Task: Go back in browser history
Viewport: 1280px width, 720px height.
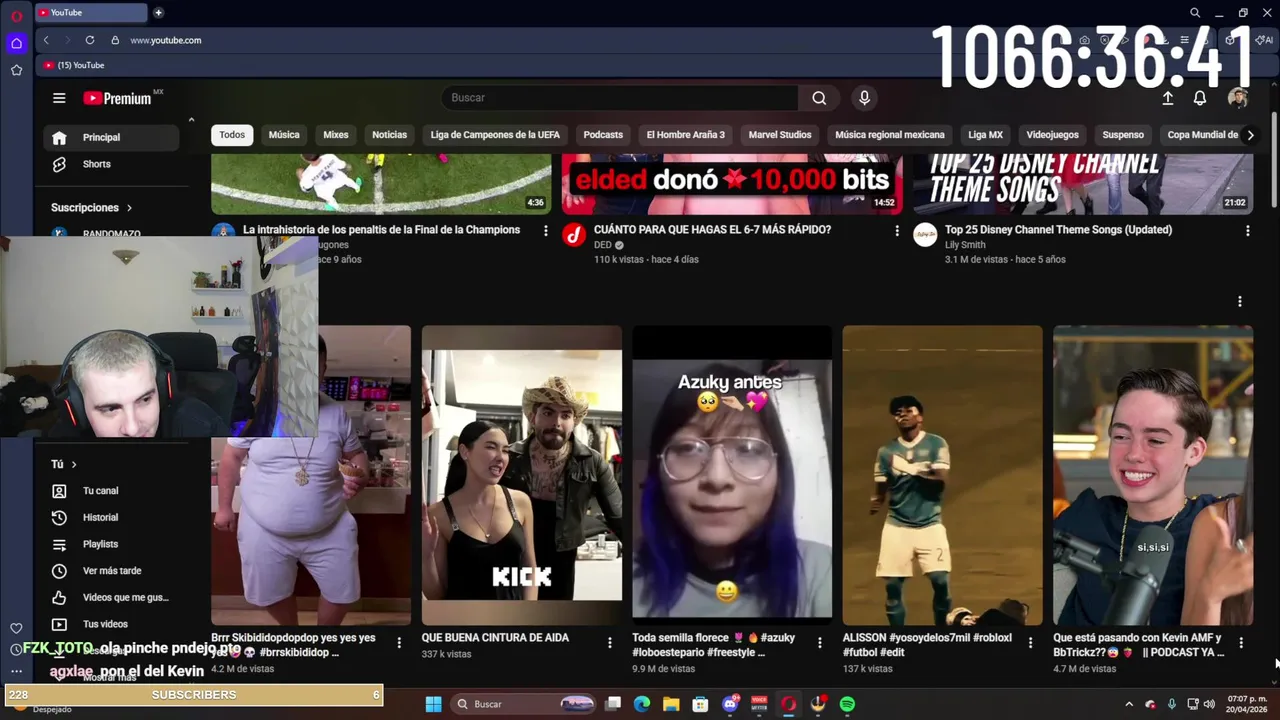Action: 46,40
